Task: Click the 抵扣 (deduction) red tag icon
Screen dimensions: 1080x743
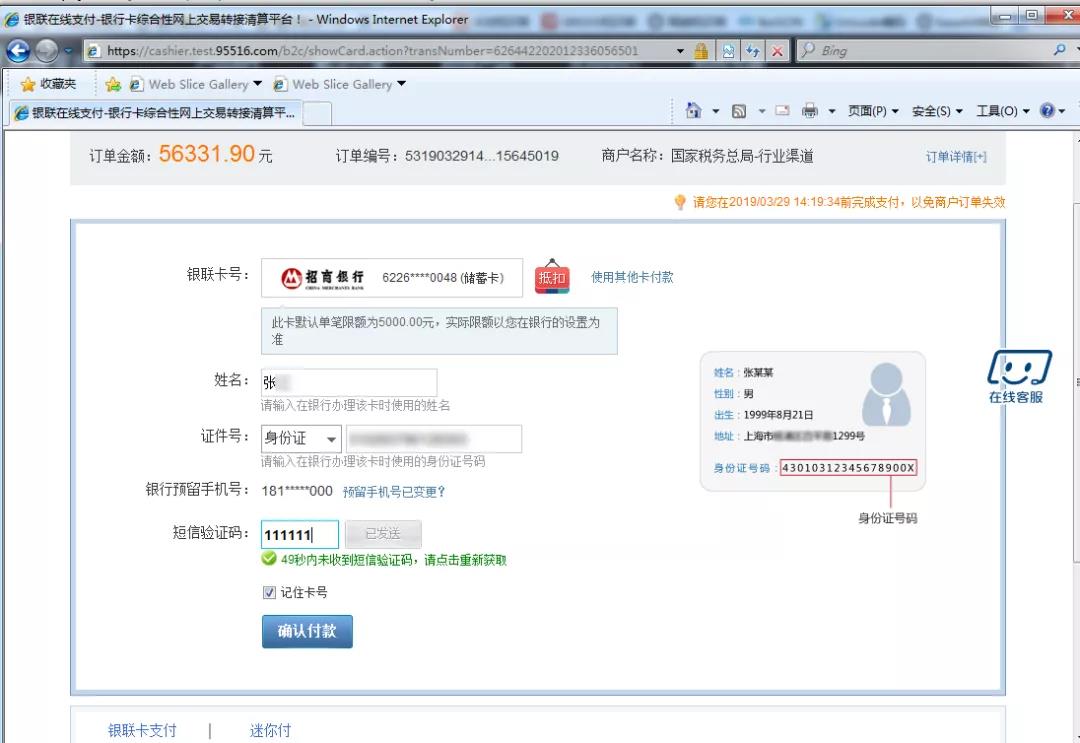Action: click(x=553, y=277)
